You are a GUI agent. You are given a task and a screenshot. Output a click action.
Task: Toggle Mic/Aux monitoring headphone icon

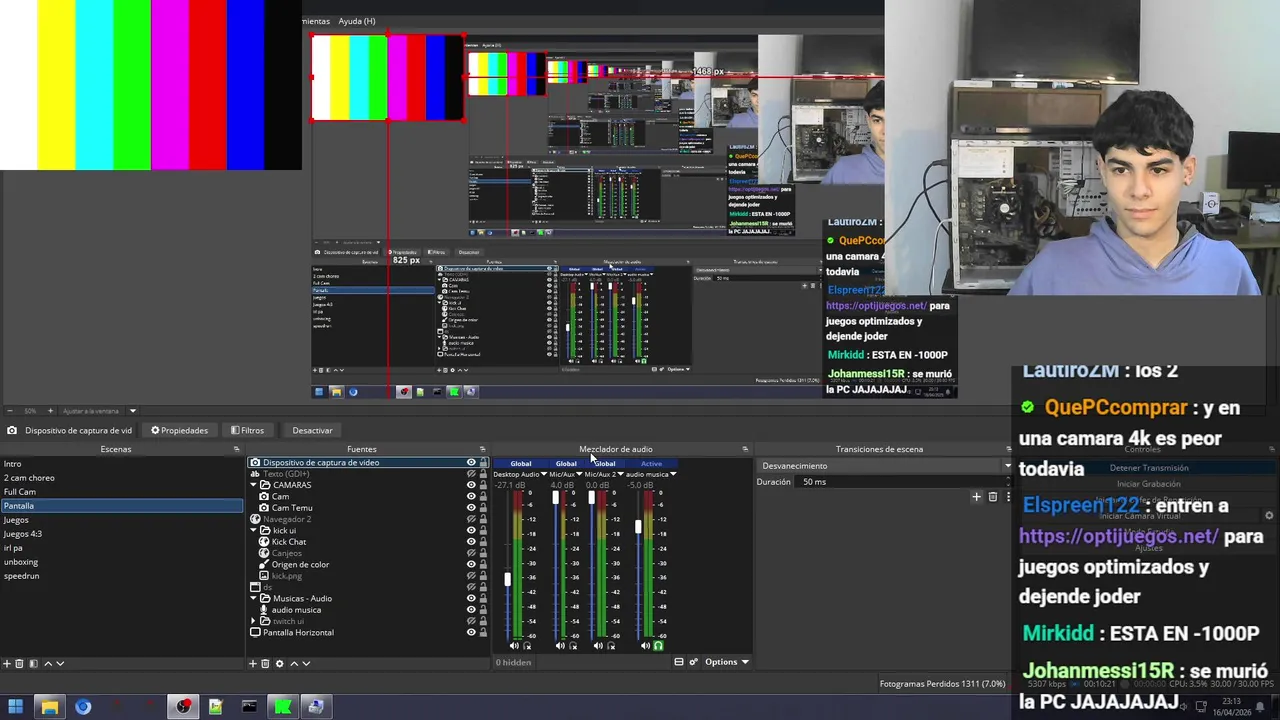tap(573, 646)
